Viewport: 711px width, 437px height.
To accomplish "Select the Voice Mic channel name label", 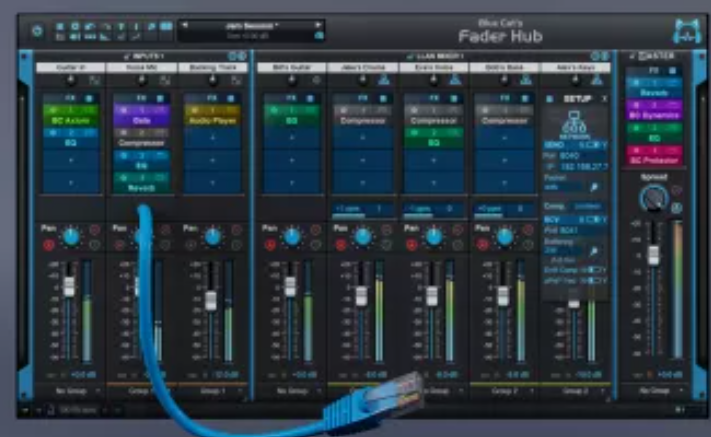I will [x=142, y=68].
